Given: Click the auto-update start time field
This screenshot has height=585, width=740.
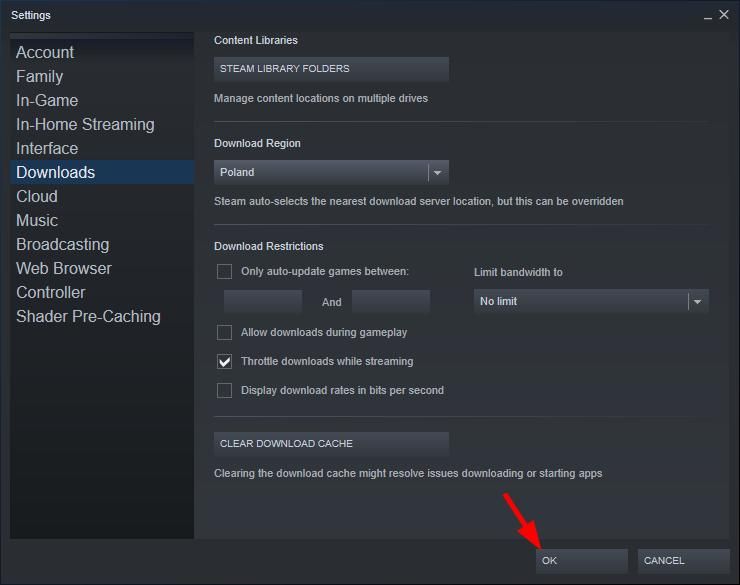Looking at the screenshot, I should click(x=263, y=301).
